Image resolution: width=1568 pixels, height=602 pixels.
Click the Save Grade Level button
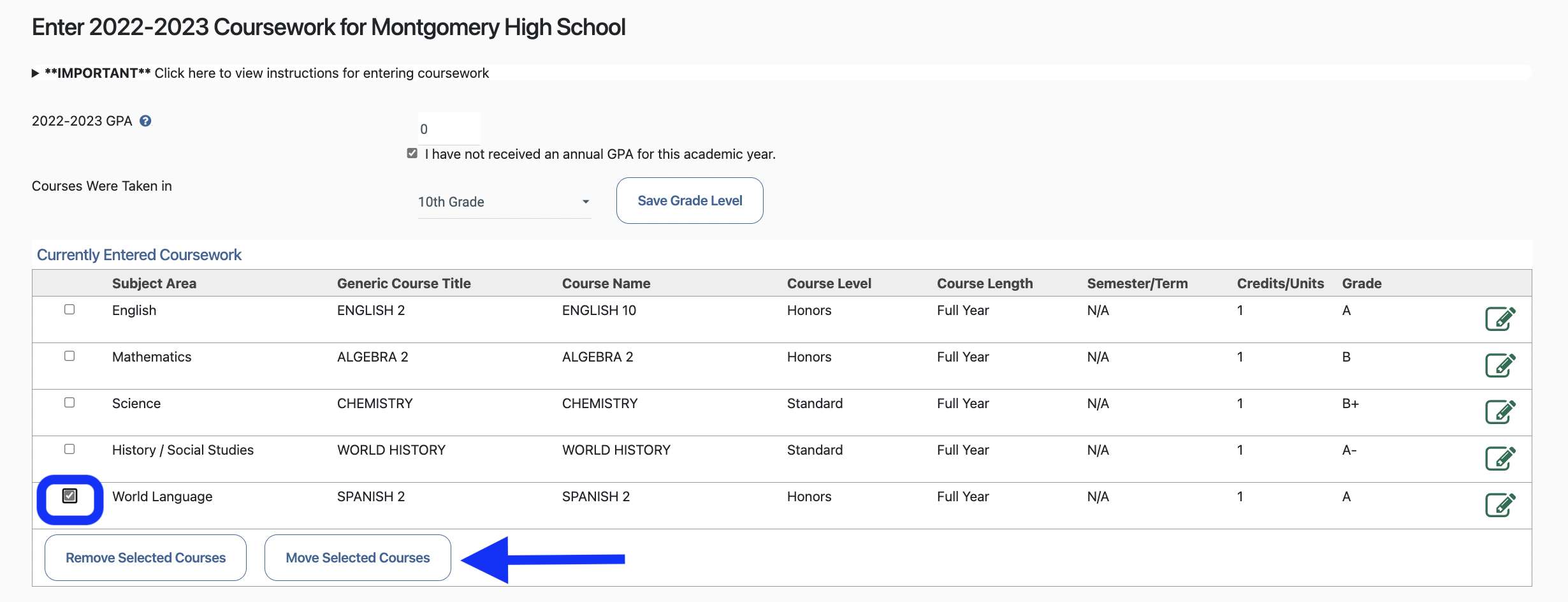(689, 201)
